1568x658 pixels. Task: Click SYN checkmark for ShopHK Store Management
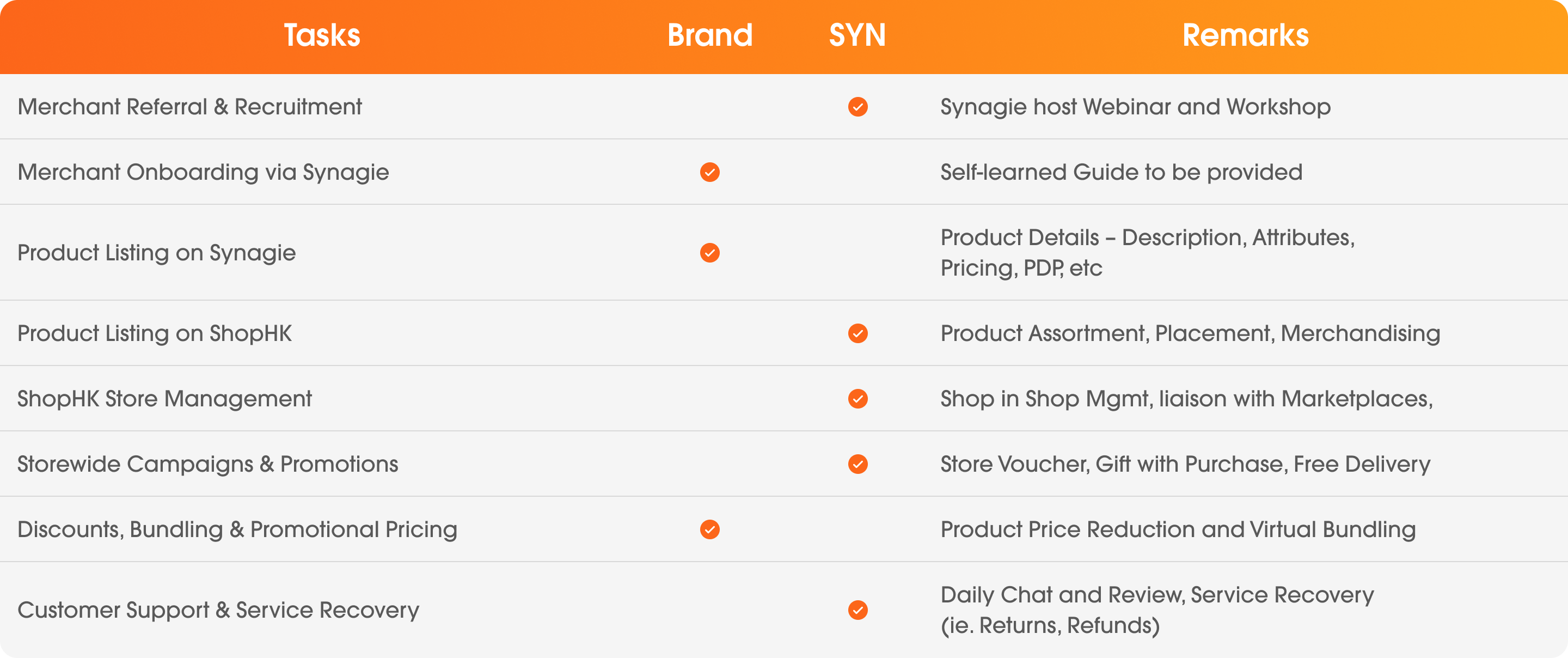[x=857, y=399]
